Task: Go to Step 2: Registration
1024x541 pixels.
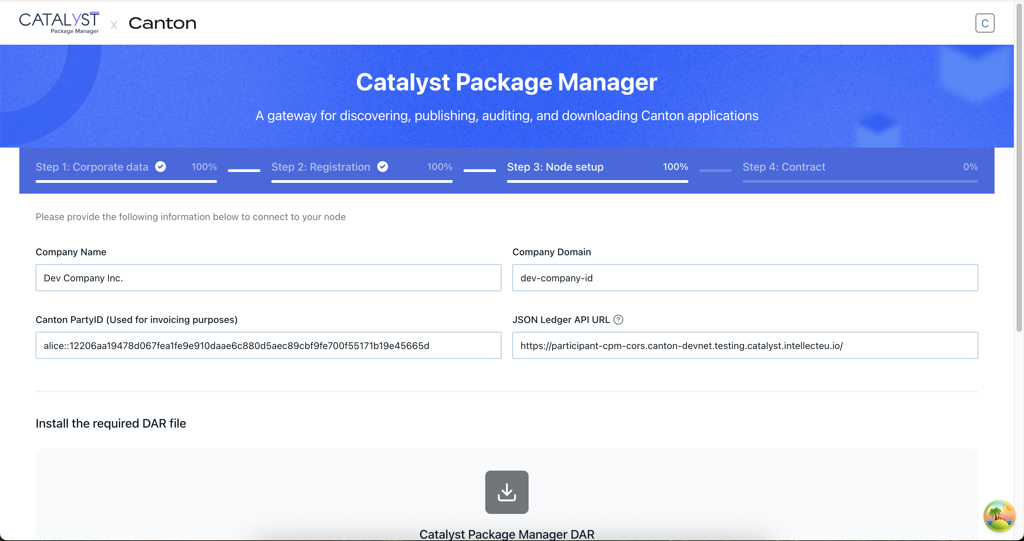Action: pos(320,167)
